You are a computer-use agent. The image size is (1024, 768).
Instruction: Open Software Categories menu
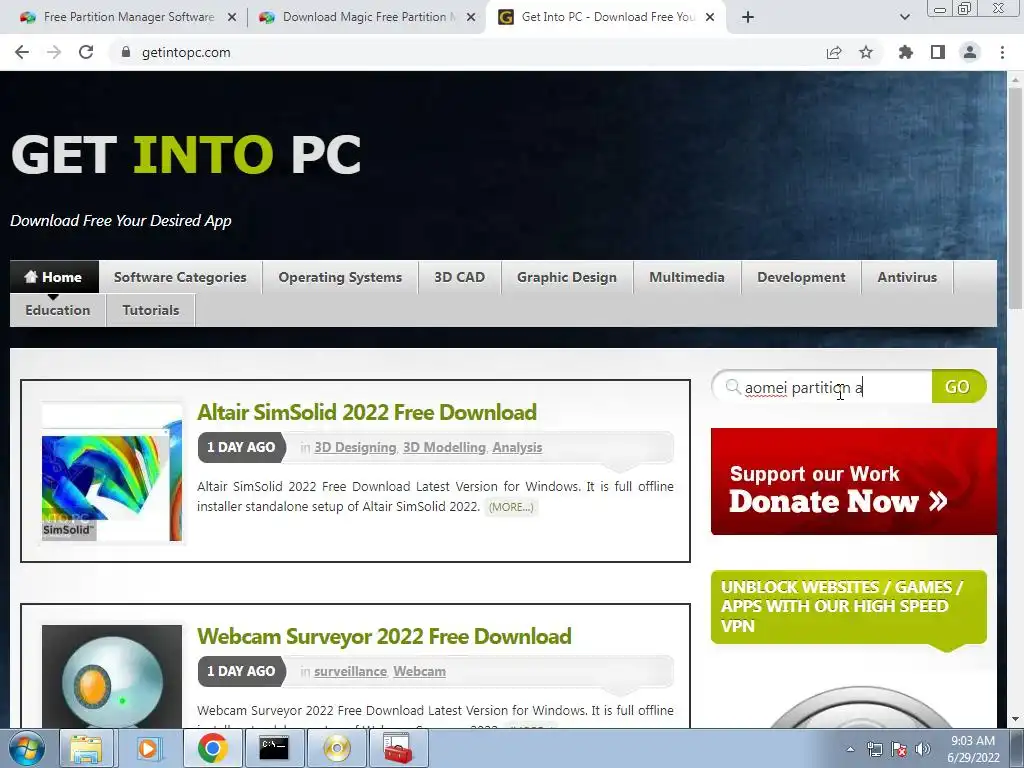[x=180, y=277]
